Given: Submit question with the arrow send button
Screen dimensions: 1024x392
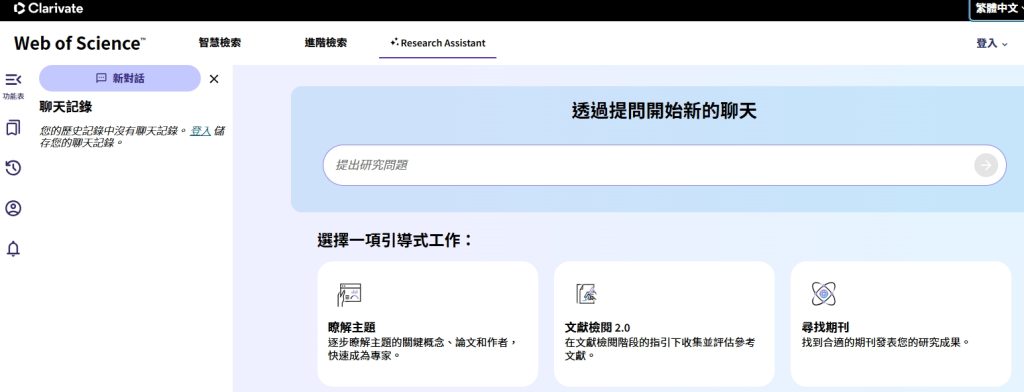Looking at the screenshot, I should [x=985, y=165].
